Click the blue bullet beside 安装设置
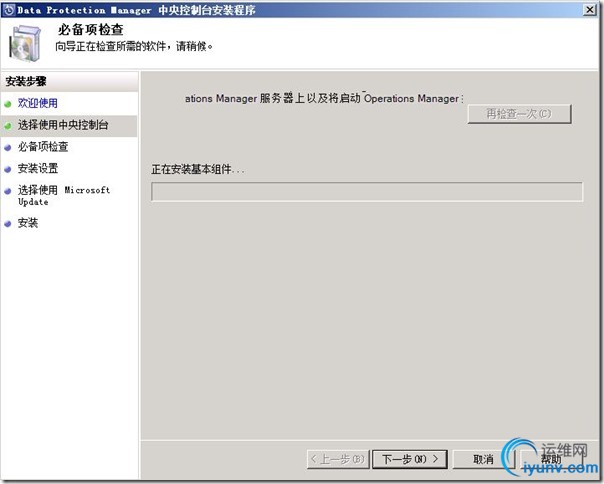The image size is (604, 484). tap(8, 169)
